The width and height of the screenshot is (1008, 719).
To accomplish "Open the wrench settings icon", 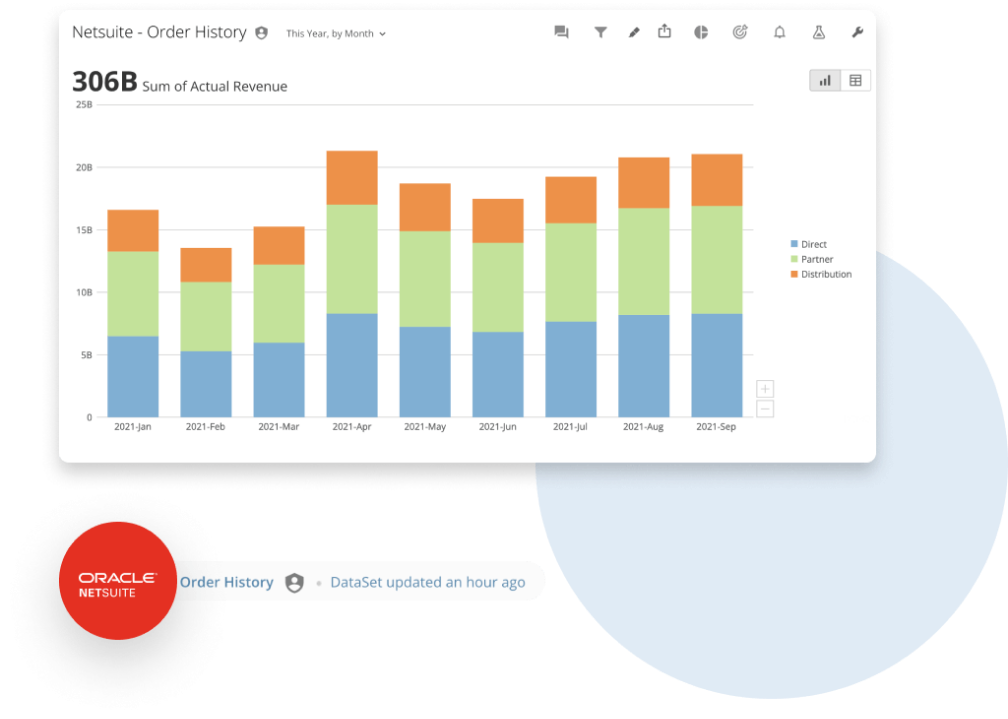I will [x=858, y=32].
